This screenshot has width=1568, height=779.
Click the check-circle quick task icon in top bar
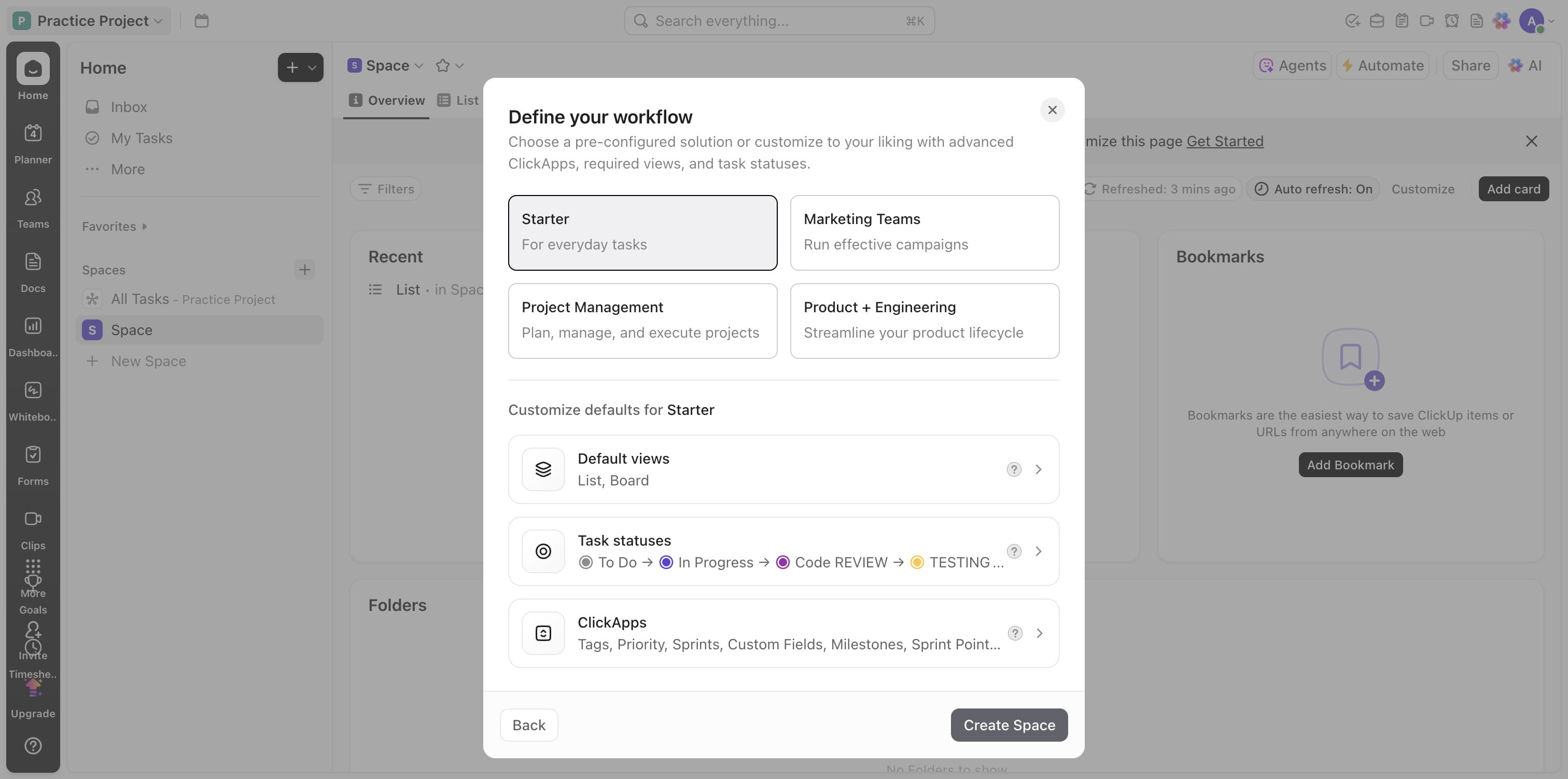(x=1352, y=21)
